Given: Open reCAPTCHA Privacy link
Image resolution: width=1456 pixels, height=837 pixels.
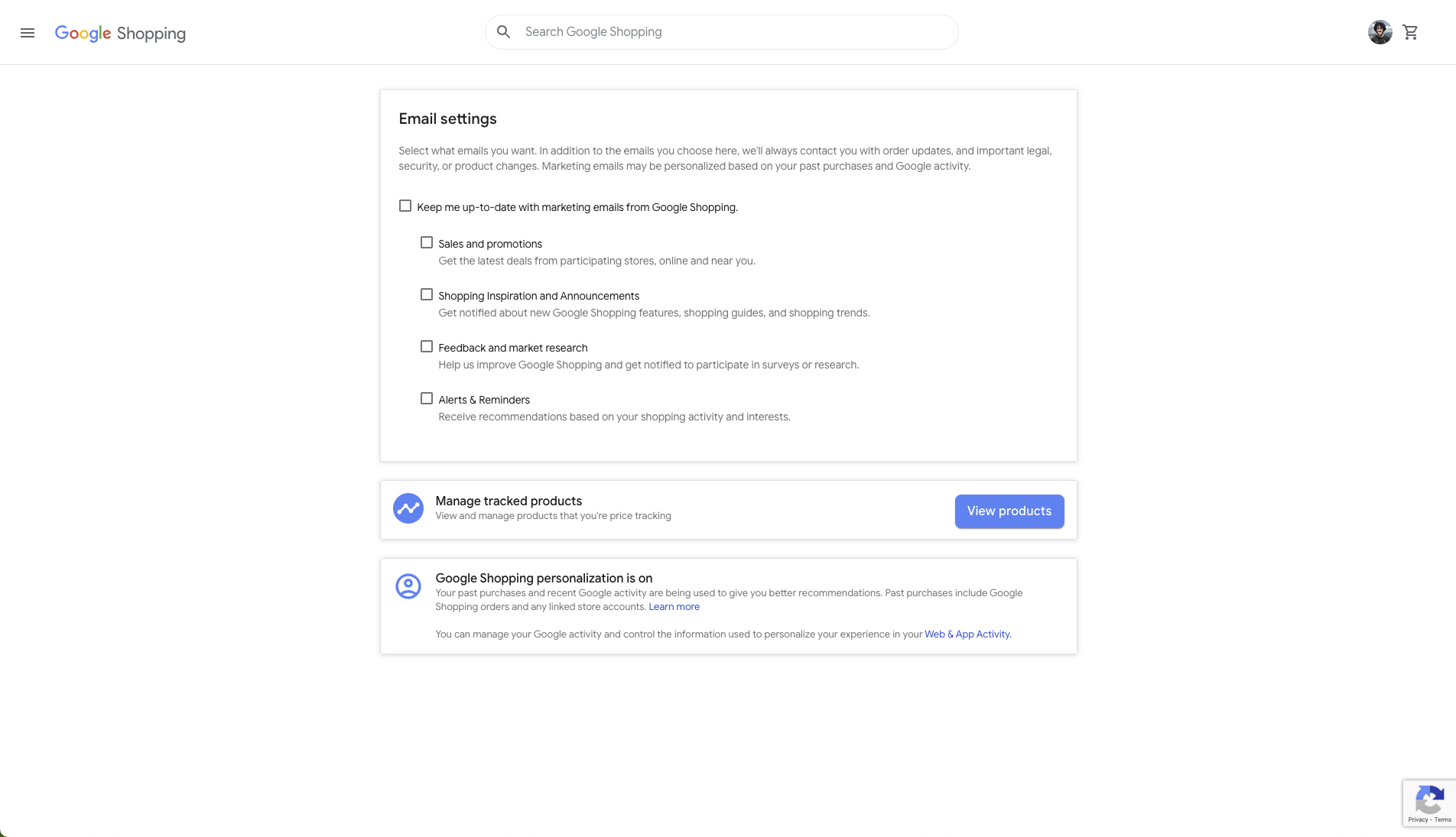Looking at the screenshot, I should 1418,819.
